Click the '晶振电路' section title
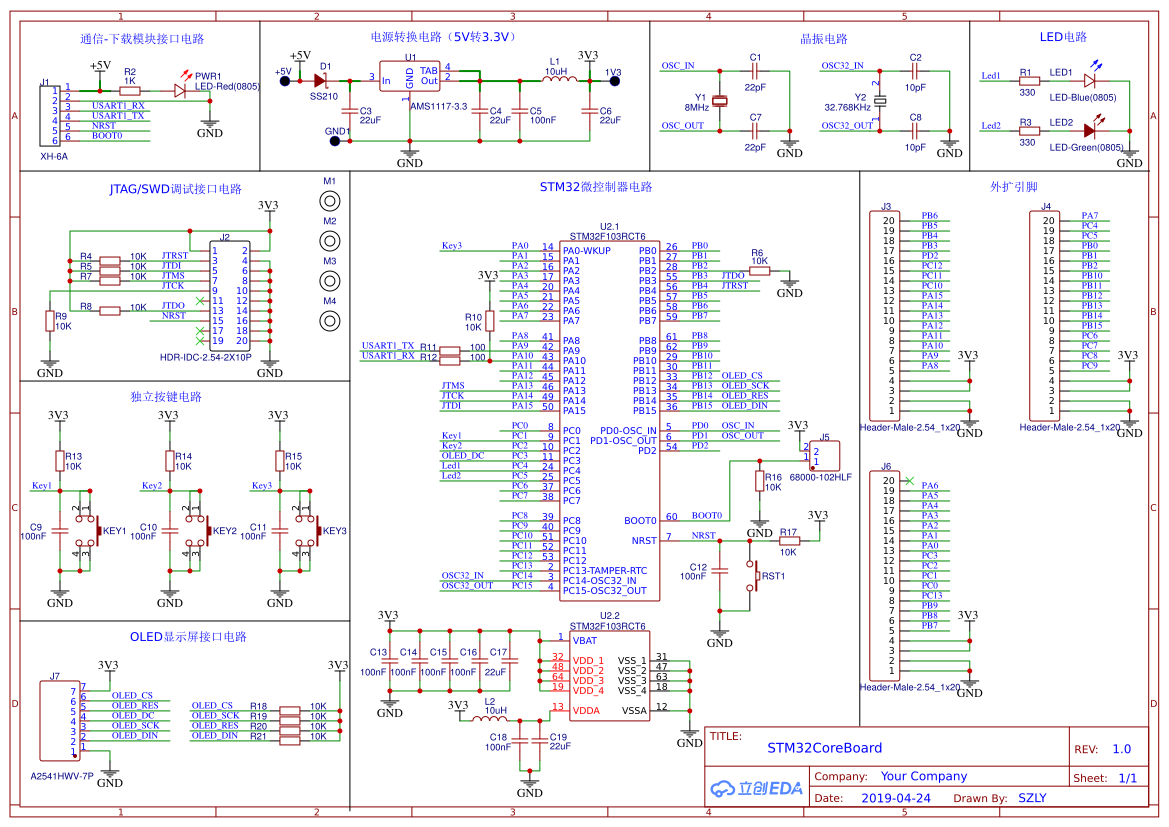The width and height of the screenshot is (1169, 827). coord(824,39)
